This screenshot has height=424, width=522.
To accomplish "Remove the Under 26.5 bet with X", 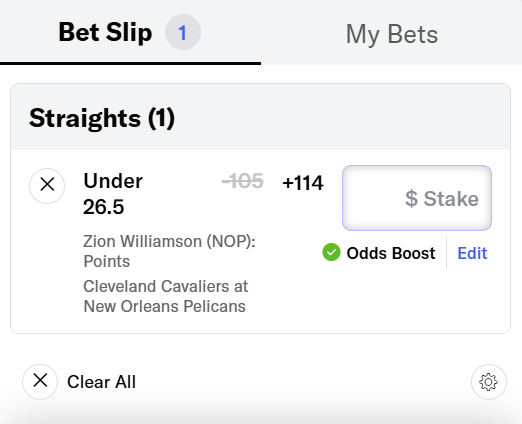I will 47,186.
